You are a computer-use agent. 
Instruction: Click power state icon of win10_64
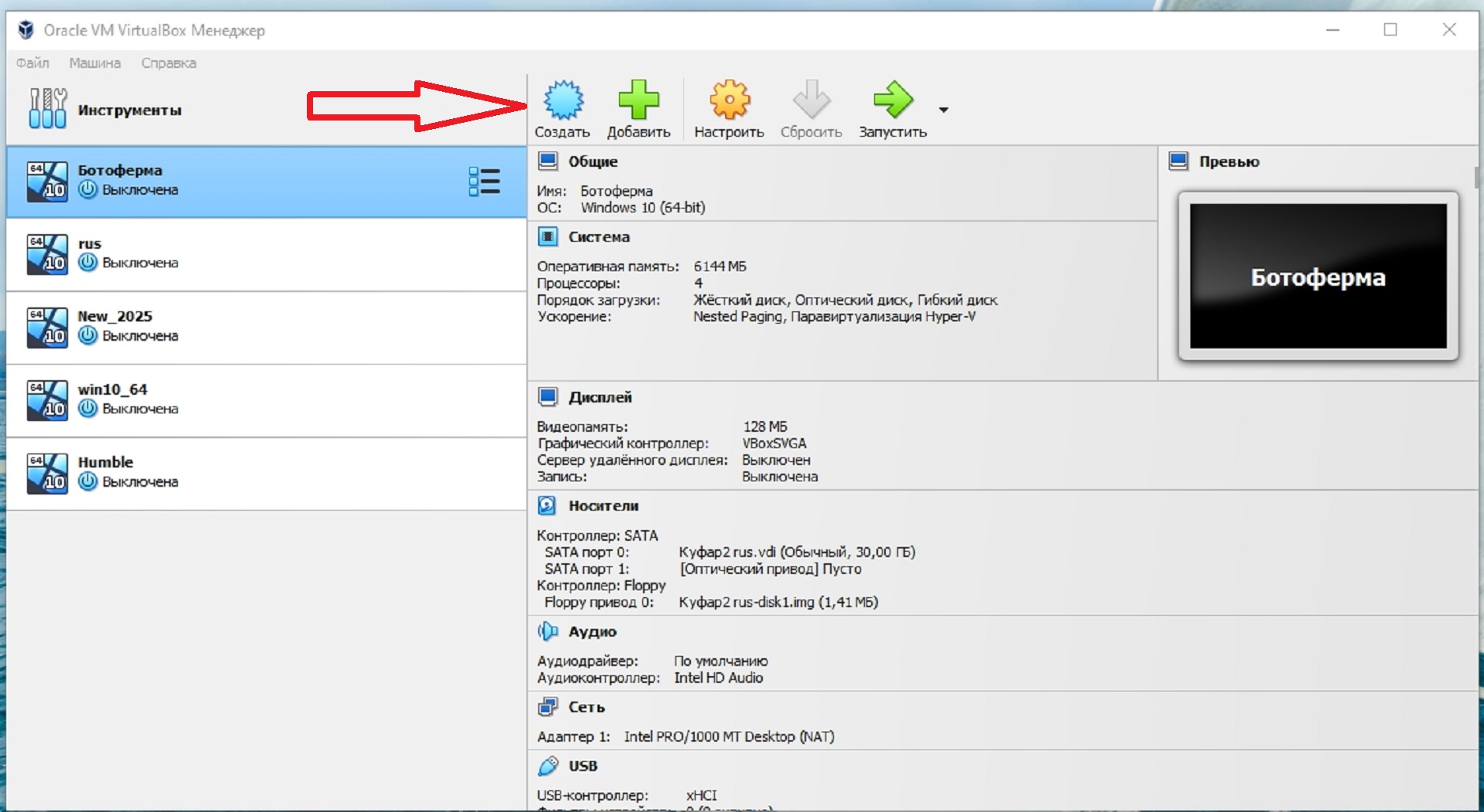pos(88,408)
